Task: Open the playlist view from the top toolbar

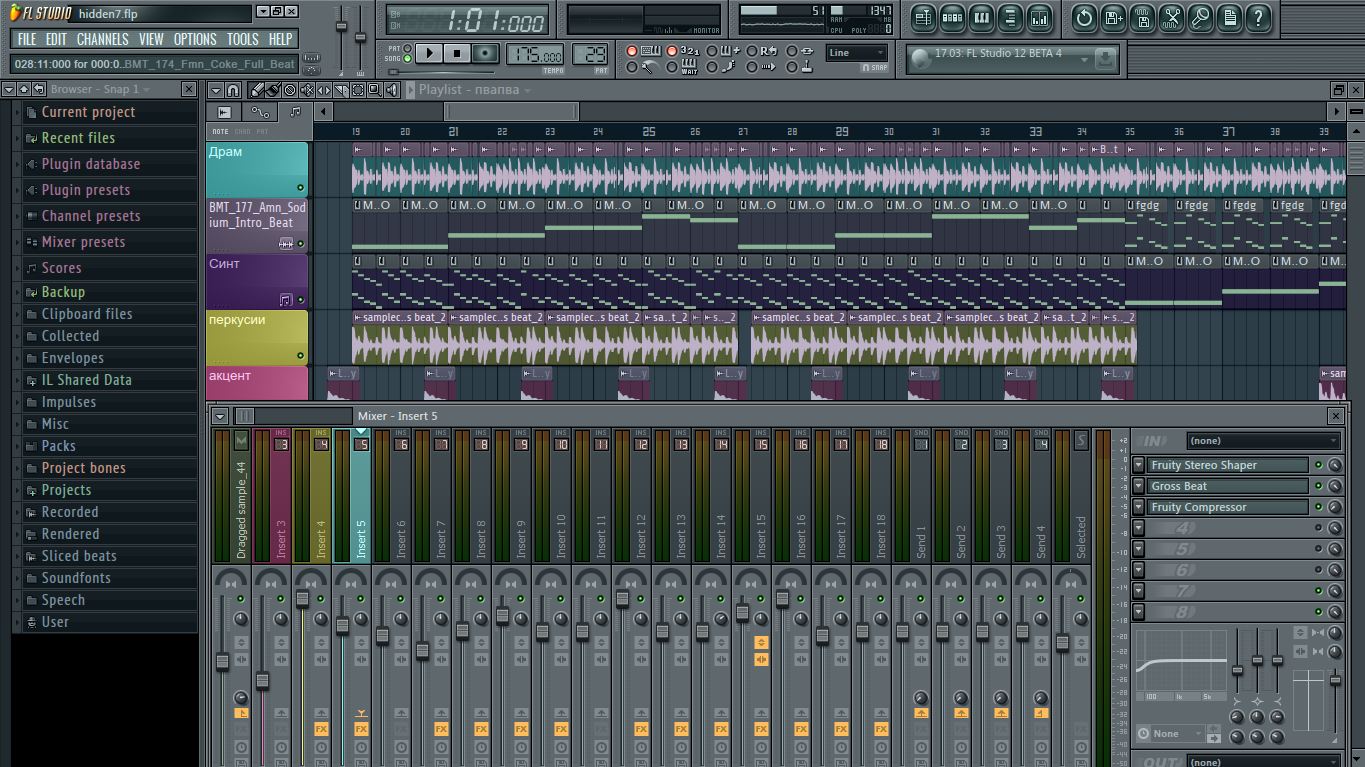Action: (x=923, y=18)
